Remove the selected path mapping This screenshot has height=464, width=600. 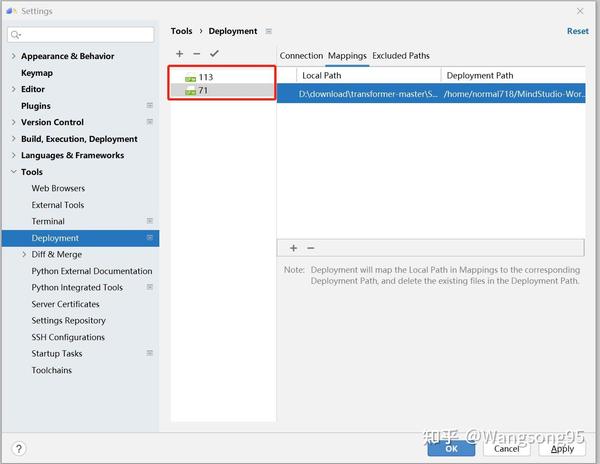tap(310, 248)
